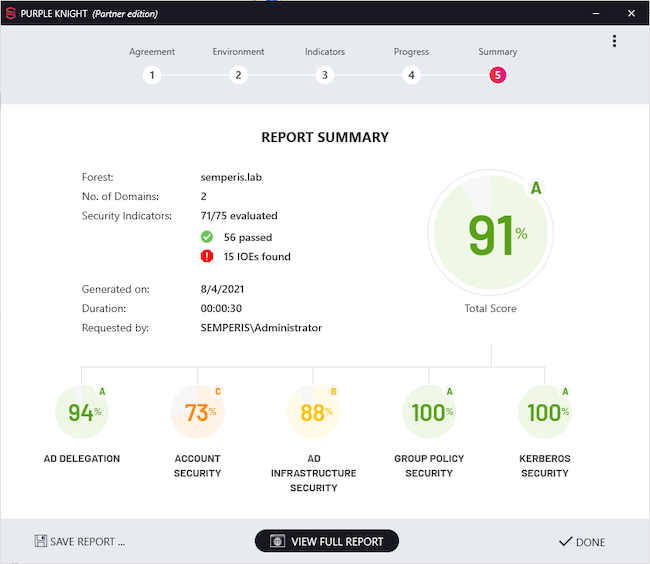
Task: Click the green passed checkmark icon
Action: pyautogui.click(x=207, y=237)
